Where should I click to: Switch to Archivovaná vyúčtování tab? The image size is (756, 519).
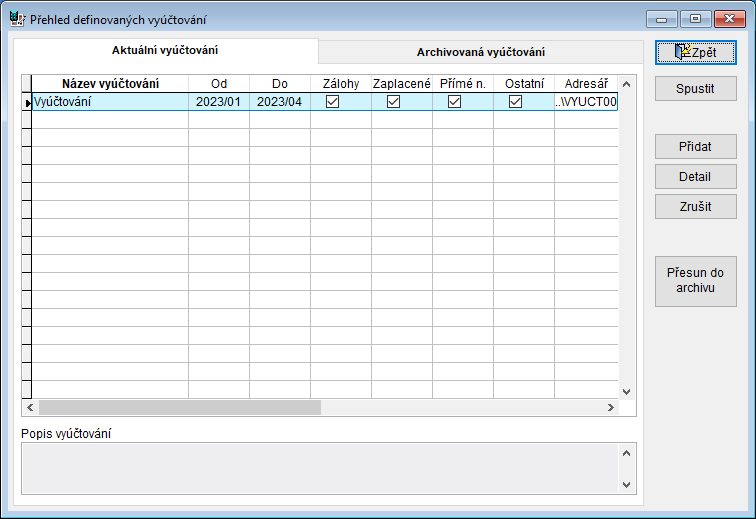[480, 52]
